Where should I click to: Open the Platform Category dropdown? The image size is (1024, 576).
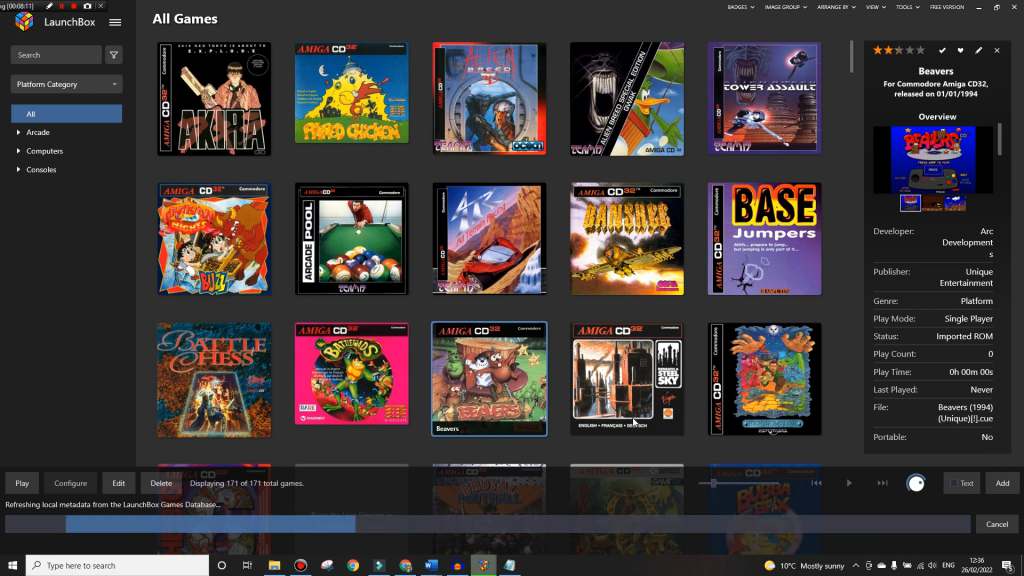[x=67, y=84]
